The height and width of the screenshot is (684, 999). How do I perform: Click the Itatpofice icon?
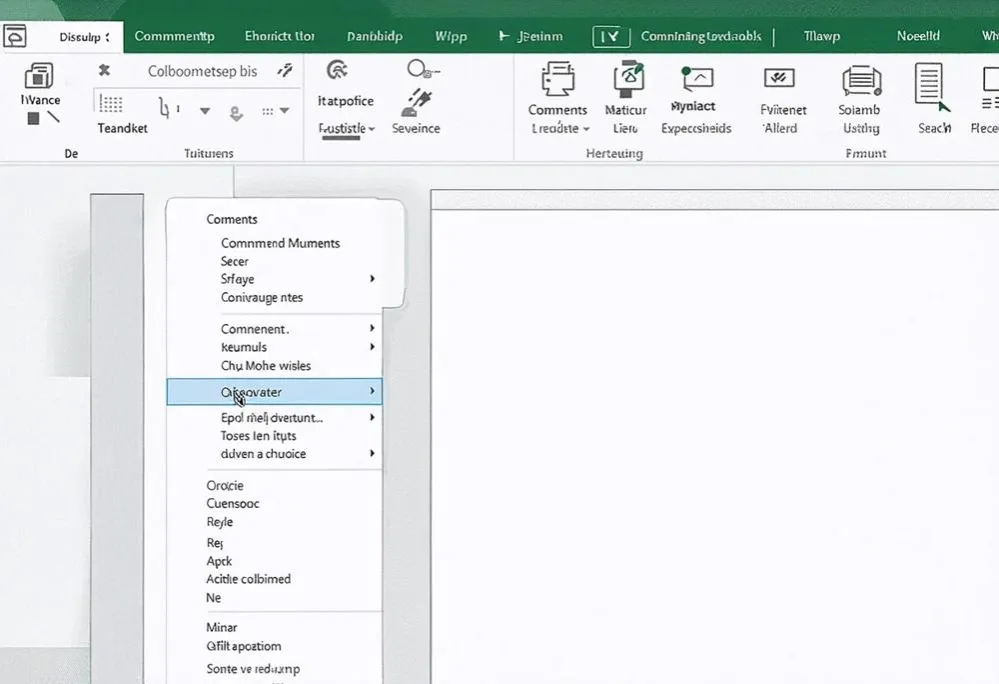click(338, 70)
